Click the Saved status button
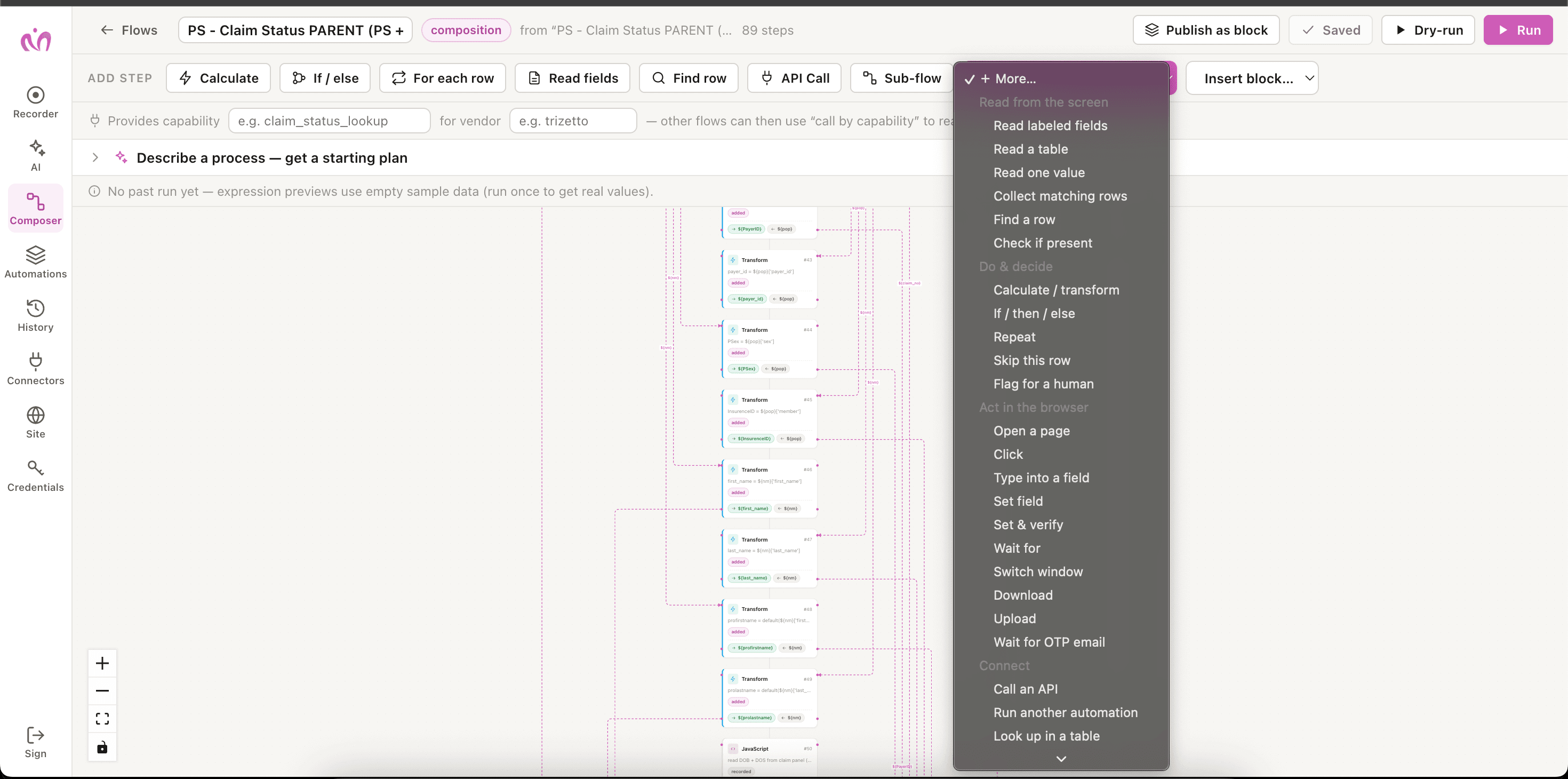The image size is (1568, 779). pos(1330,30)
